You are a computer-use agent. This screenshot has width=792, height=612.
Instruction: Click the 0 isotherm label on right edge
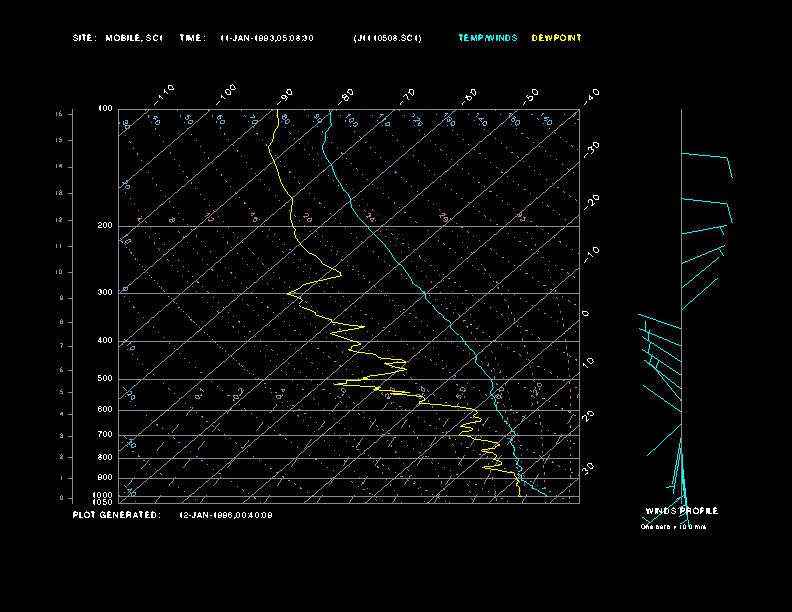click(585, 314)
